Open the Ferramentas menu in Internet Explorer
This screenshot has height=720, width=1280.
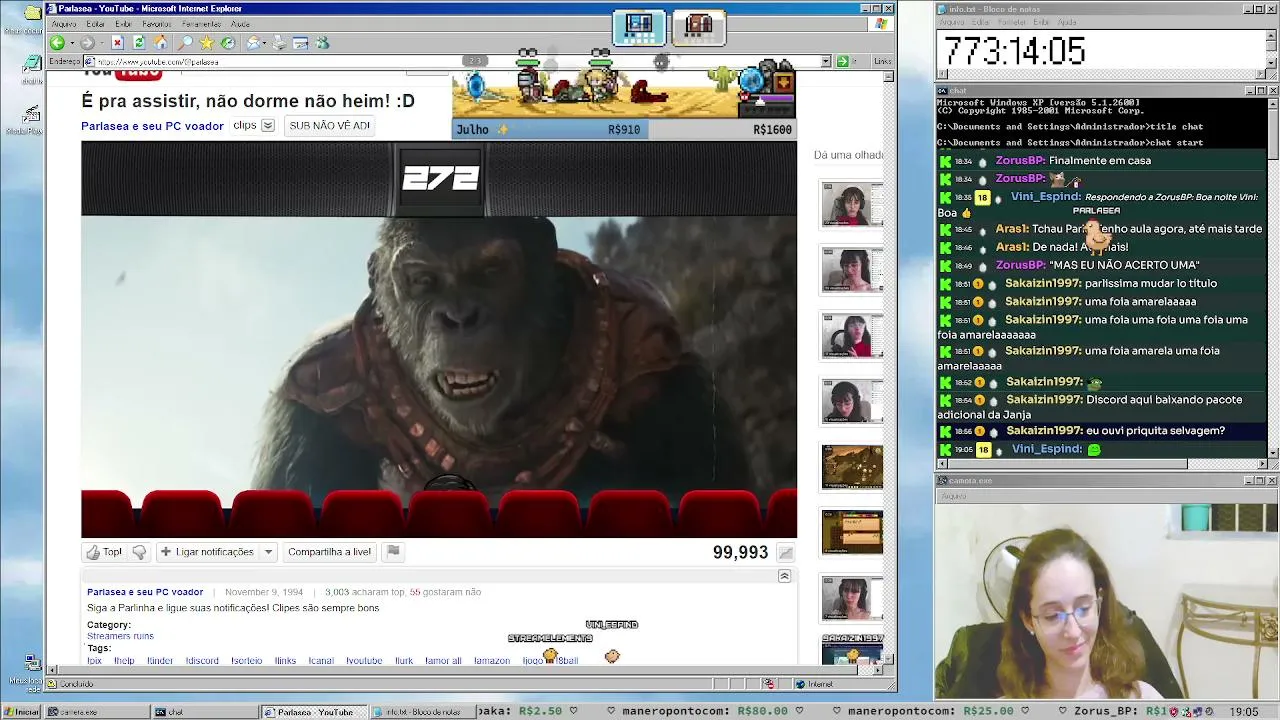(202, 24)
